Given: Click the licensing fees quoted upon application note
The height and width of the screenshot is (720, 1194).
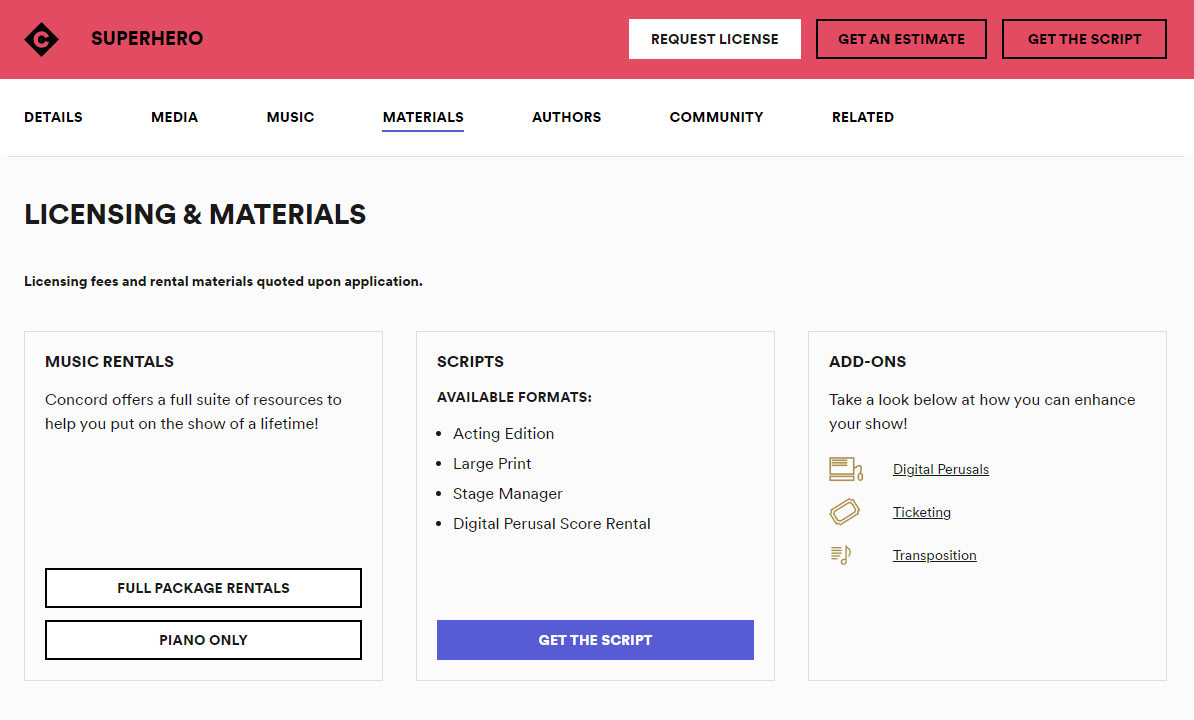Looking at the screenshot, I should coord(223,282).
